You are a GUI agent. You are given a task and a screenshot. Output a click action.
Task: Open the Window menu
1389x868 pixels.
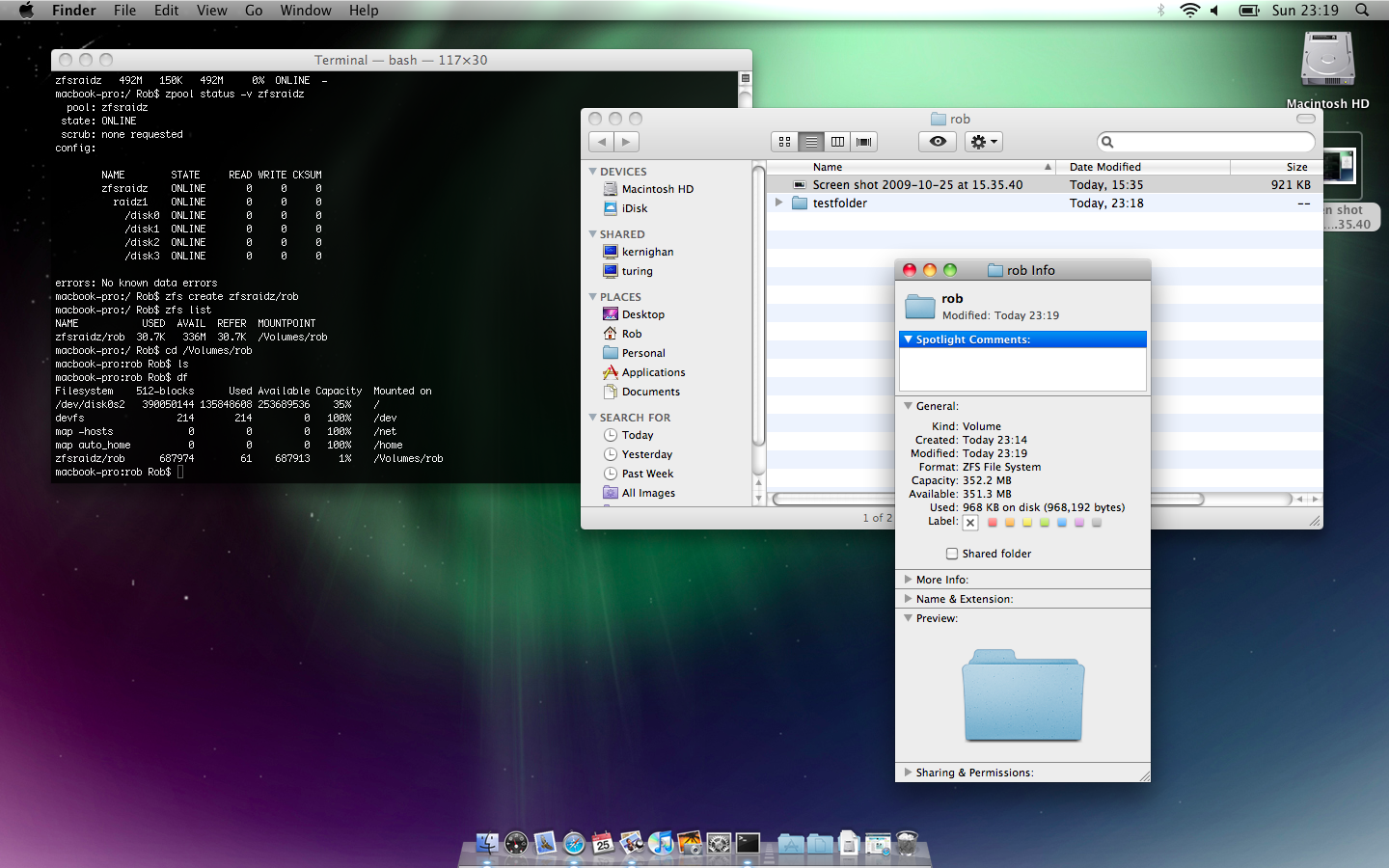coord(306,10)
